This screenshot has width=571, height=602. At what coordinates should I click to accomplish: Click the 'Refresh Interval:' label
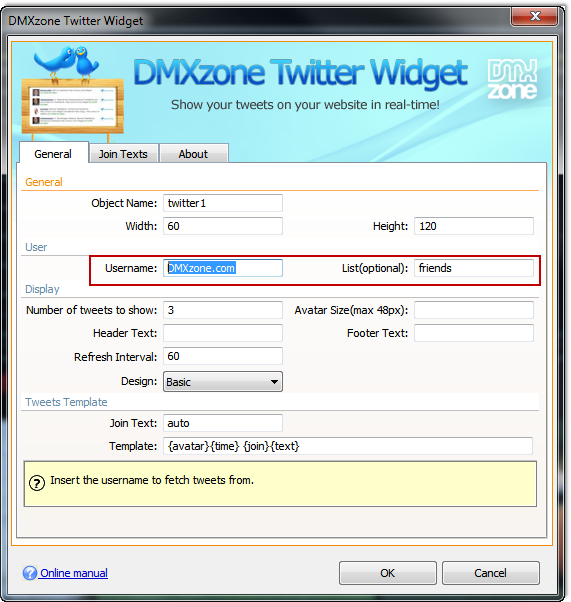coord(116,357)
